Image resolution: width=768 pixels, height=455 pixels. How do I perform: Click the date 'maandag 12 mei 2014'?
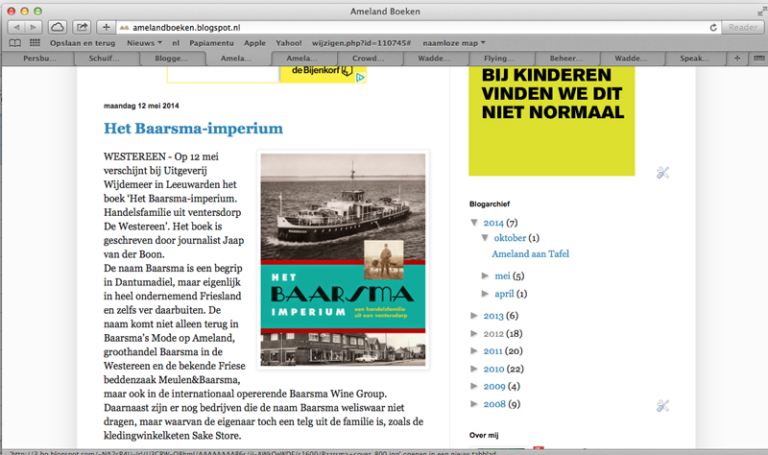click(141, 105)
